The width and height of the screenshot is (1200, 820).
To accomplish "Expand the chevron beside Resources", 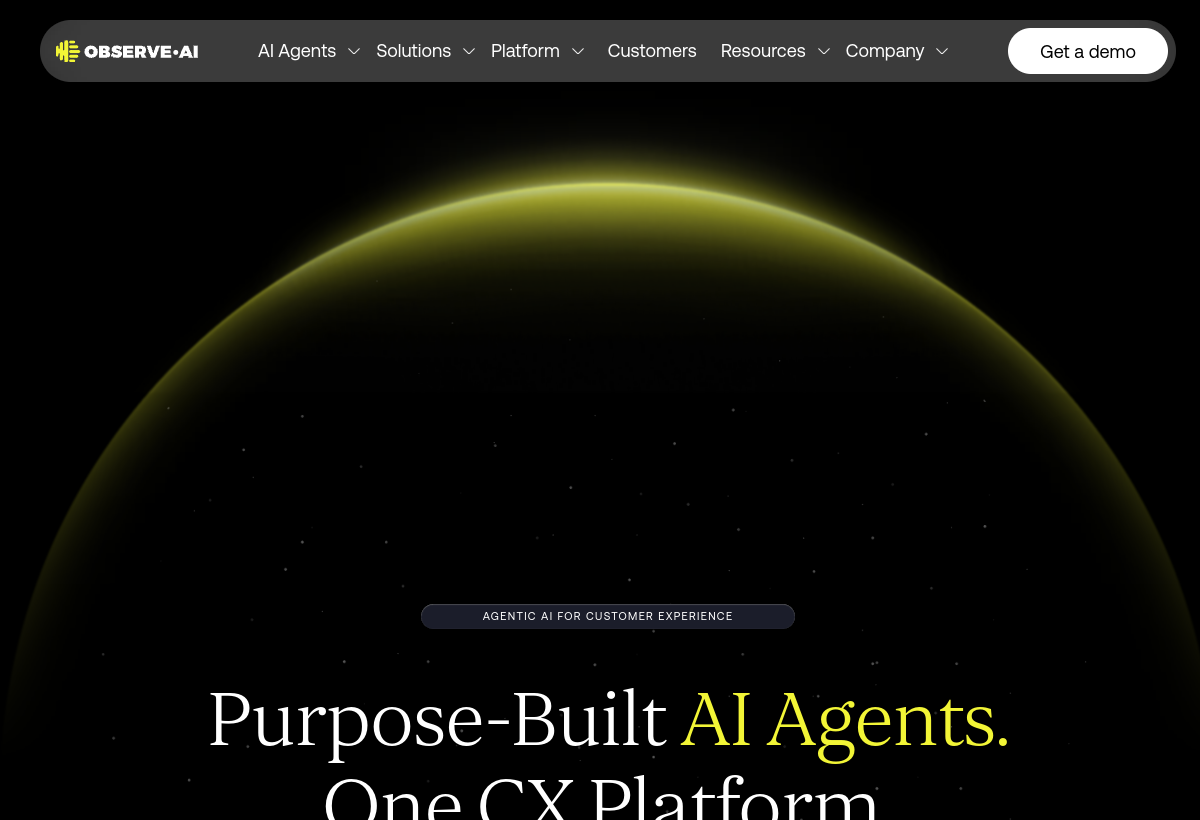I will [824, 52].
